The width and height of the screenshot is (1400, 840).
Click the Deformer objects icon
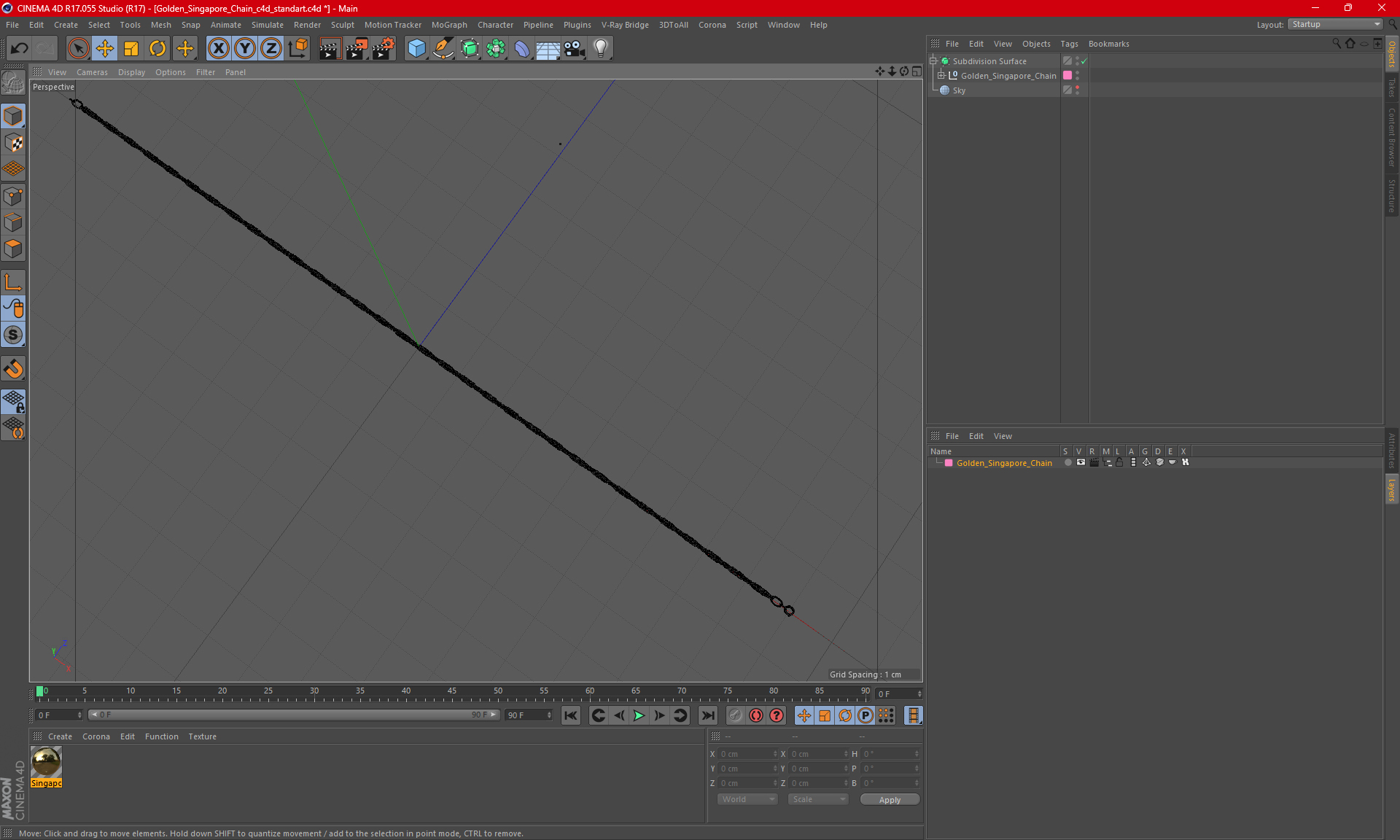pos(522,49)
